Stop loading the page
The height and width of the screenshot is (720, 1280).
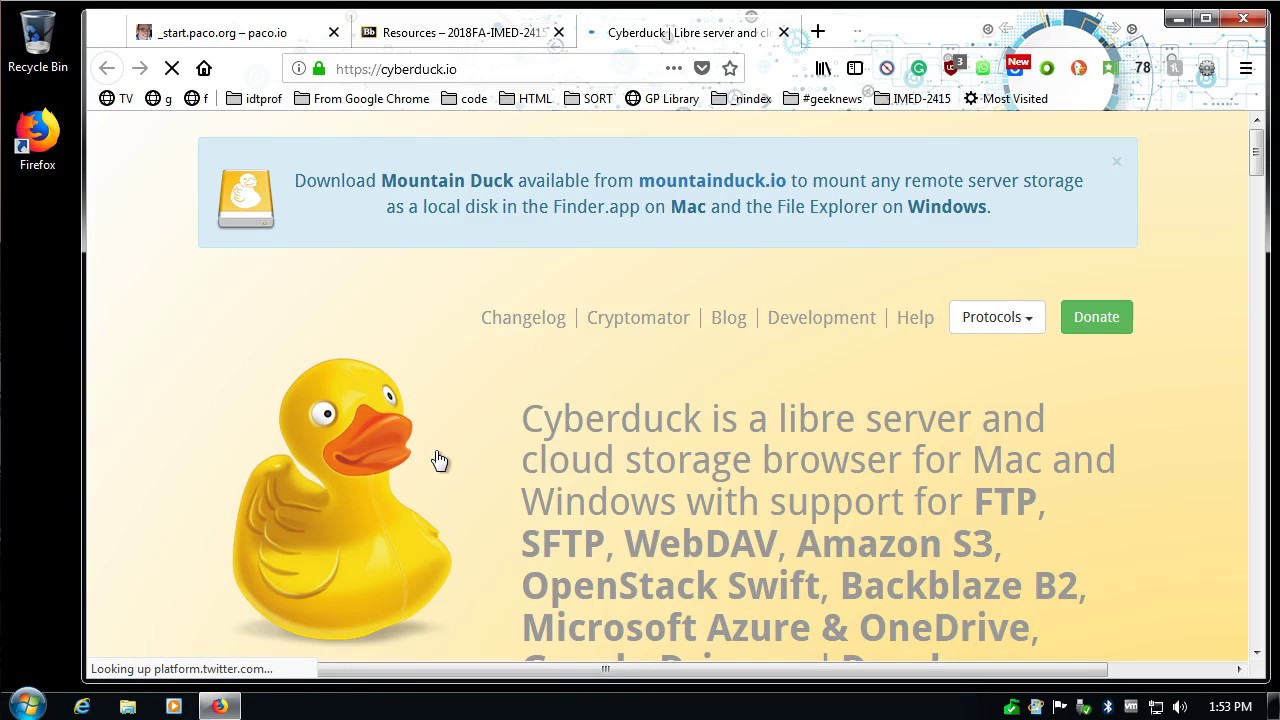pos(172,68)
